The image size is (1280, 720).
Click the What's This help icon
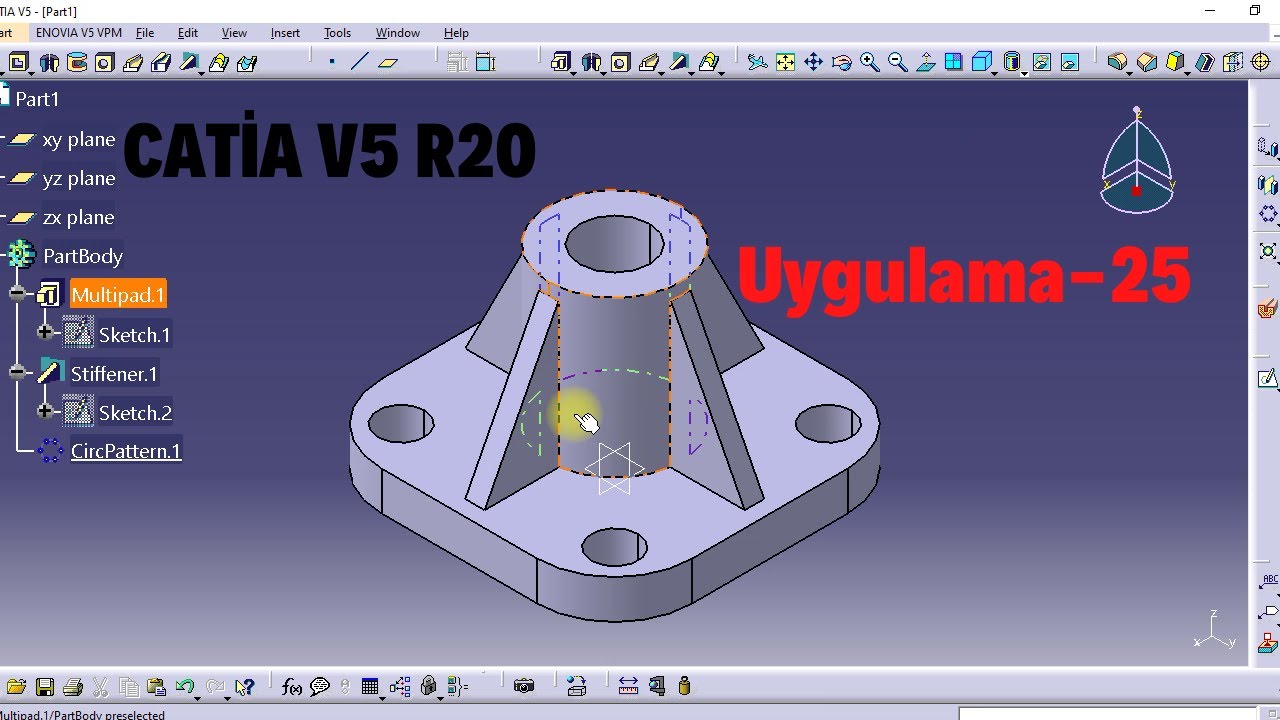tap(244, 687)
